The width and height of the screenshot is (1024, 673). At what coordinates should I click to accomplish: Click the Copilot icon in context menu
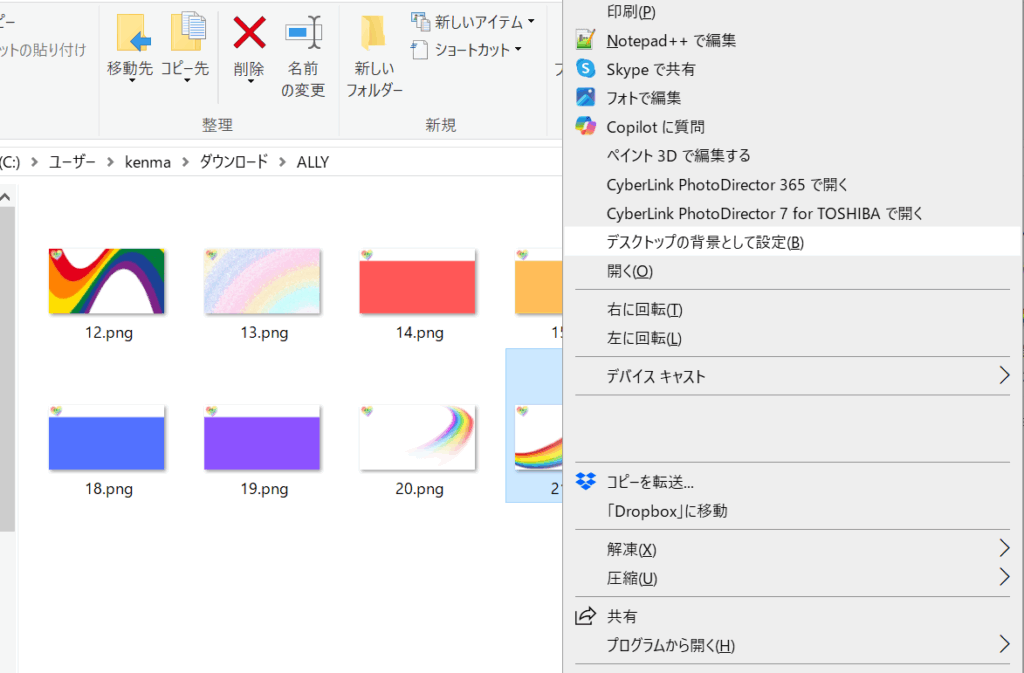coord(585,125)
